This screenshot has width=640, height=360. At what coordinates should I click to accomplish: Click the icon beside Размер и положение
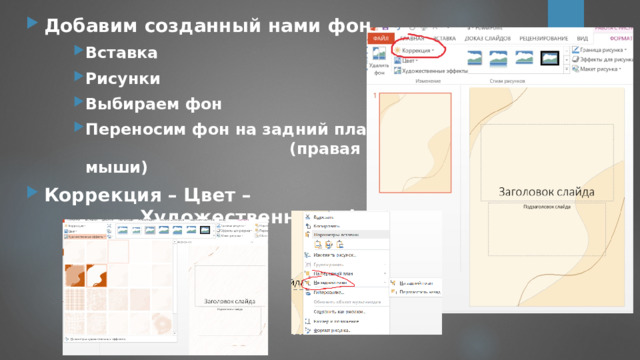[308, 322]
